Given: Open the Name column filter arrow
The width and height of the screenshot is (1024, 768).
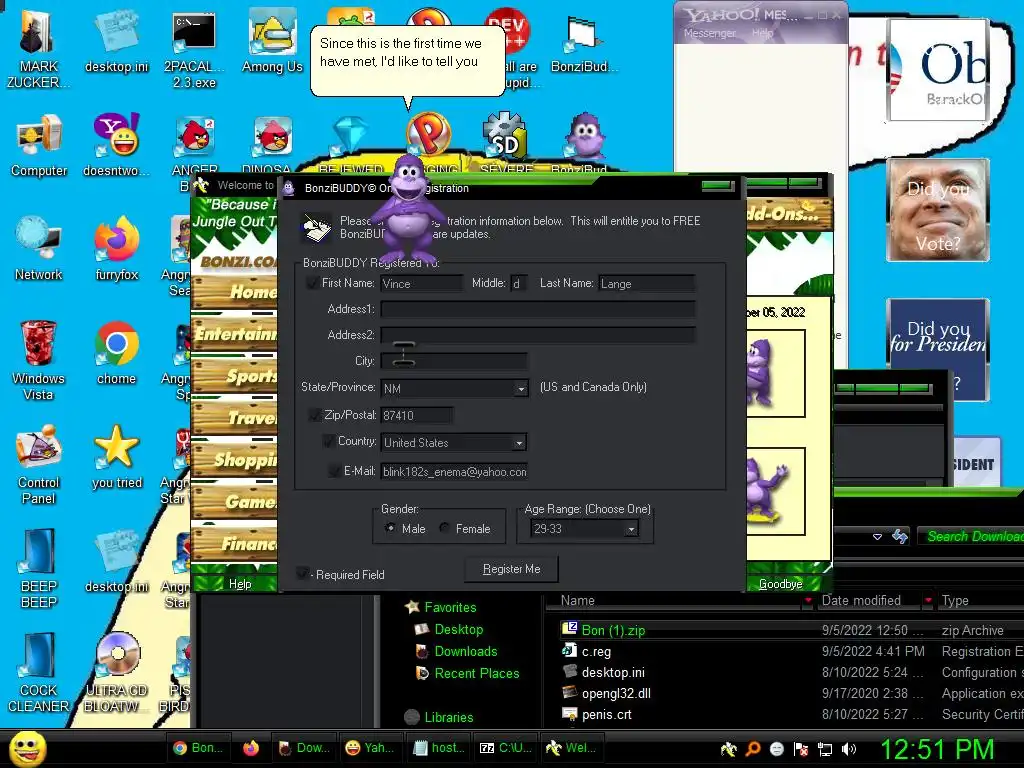Looking at the screenshot, I should (x=808, y=600).
